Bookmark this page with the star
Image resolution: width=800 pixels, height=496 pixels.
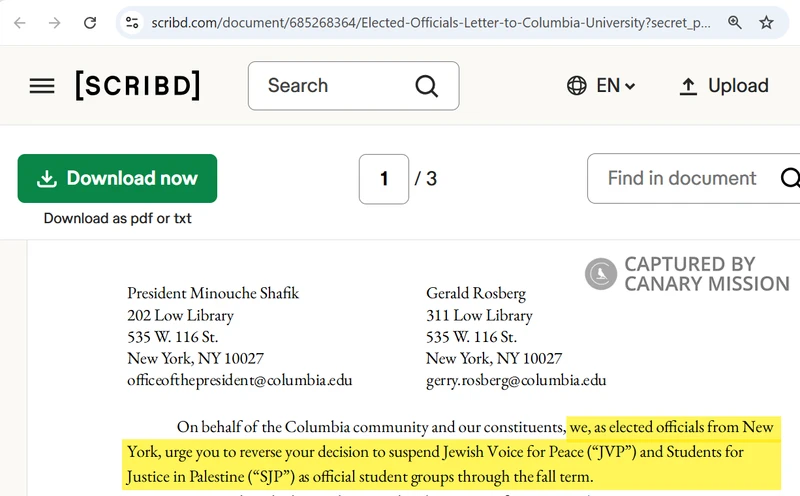coord(766,22)
